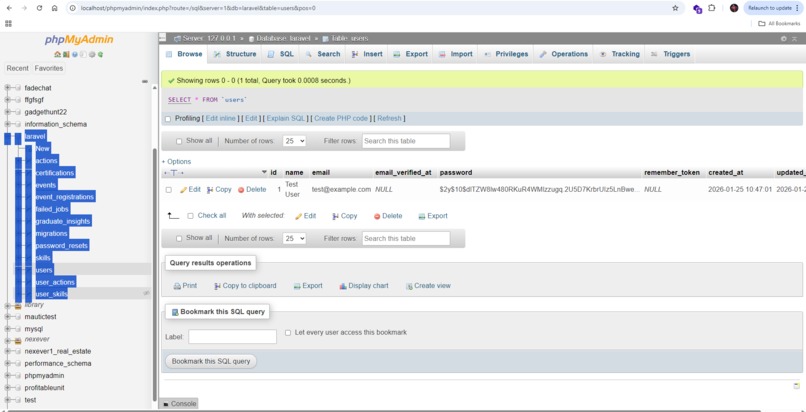Screen dimensions: 806x412
Task: Click the Export icon in the 'With selected' row
Action: coord(422,216)
